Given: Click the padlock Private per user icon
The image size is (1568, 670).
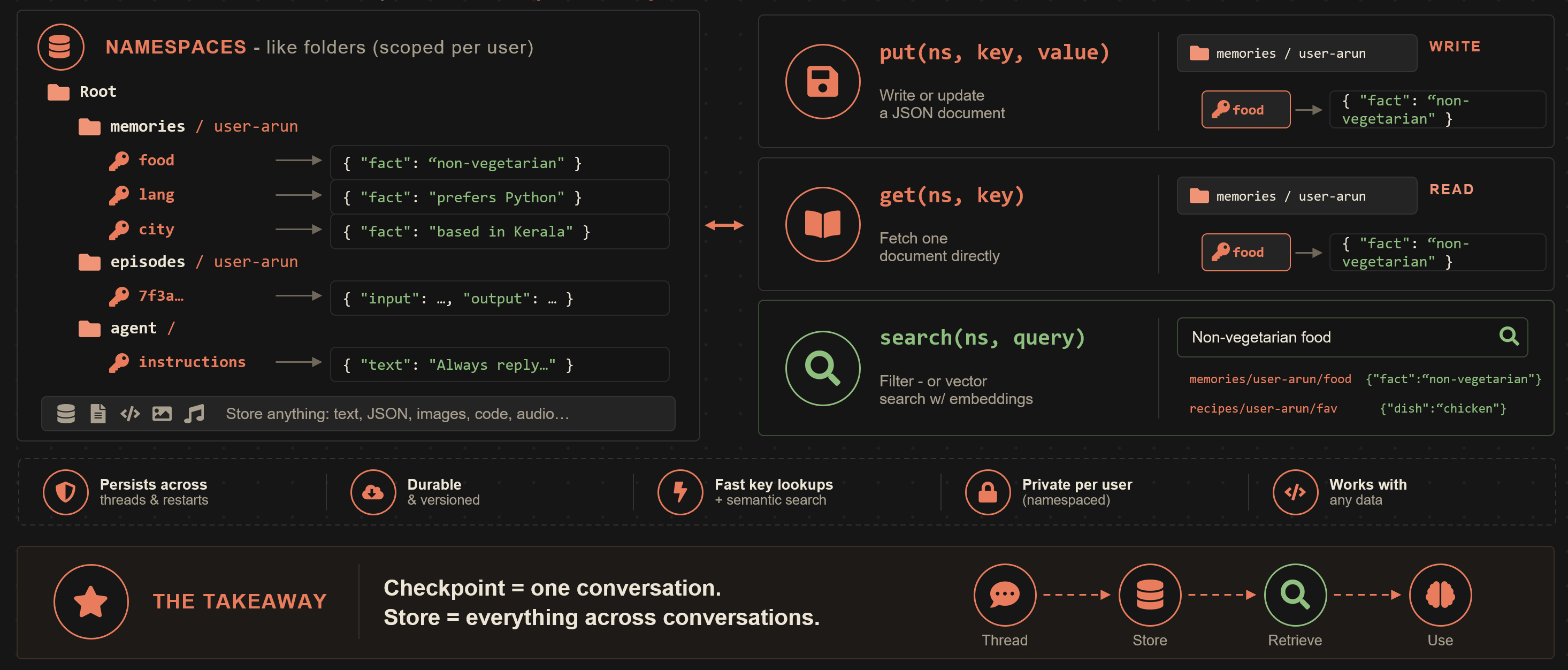Looking at the screenshot, I should [x=988, y=492].
